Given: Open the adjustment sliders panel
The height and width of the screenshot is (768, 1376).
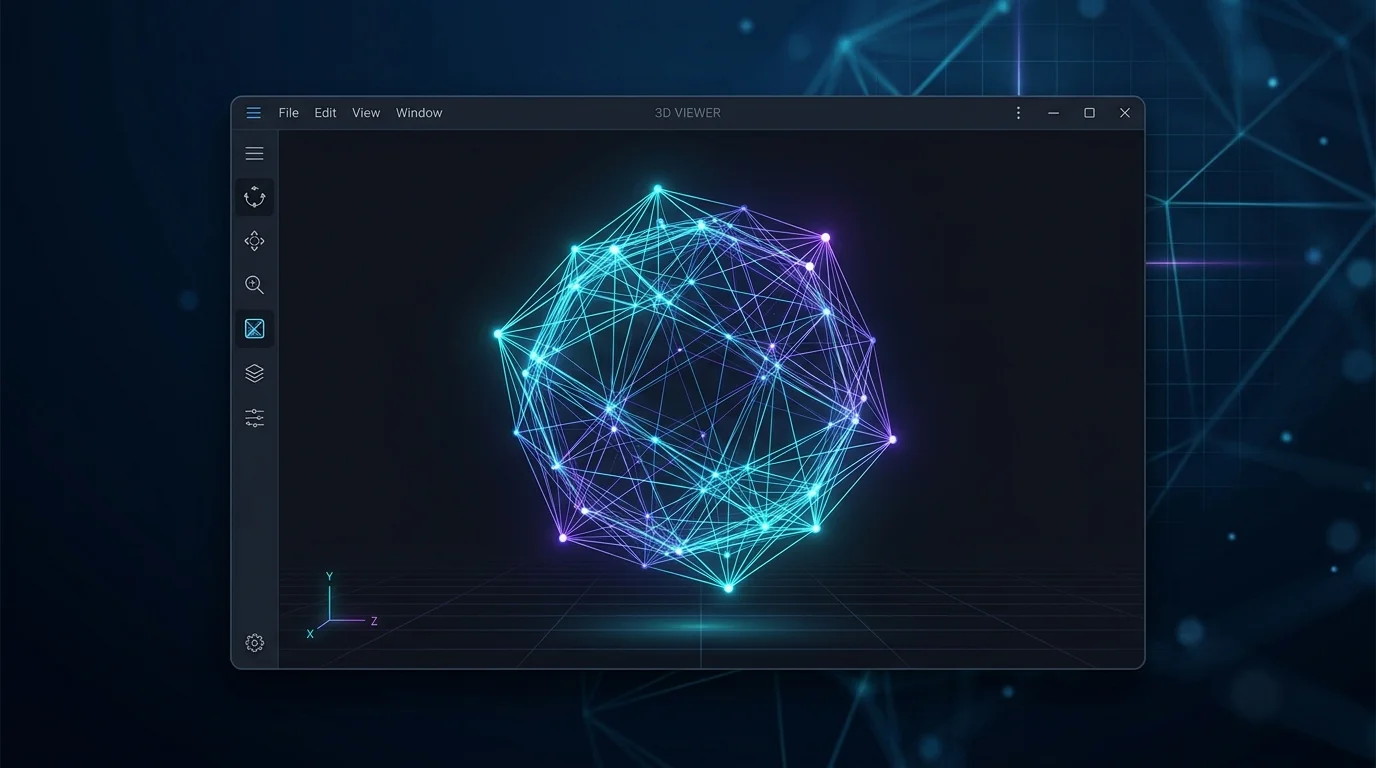Looking at the screenshot, I should click(255, 418).
